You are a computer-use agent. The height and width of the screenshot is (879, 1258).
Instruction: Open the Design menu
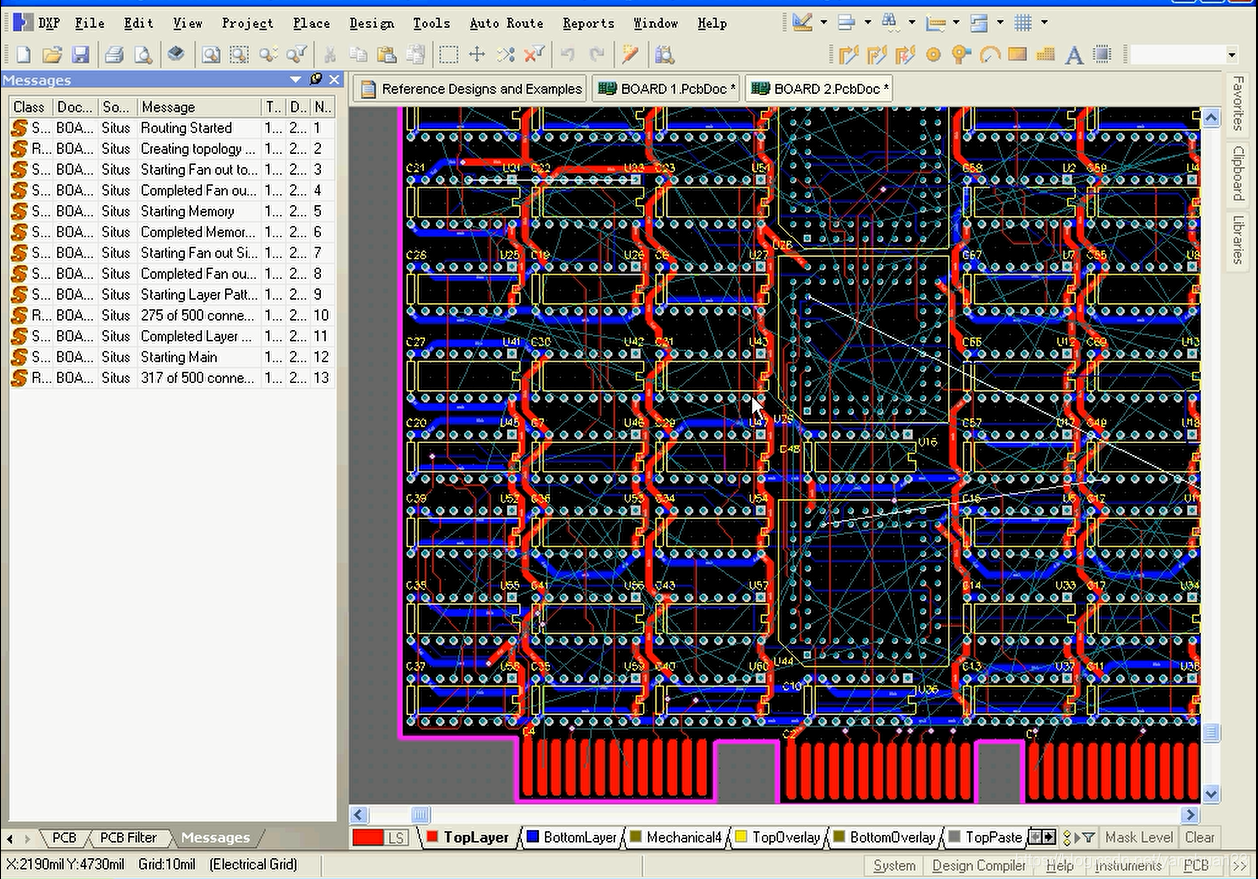(371, 23)
